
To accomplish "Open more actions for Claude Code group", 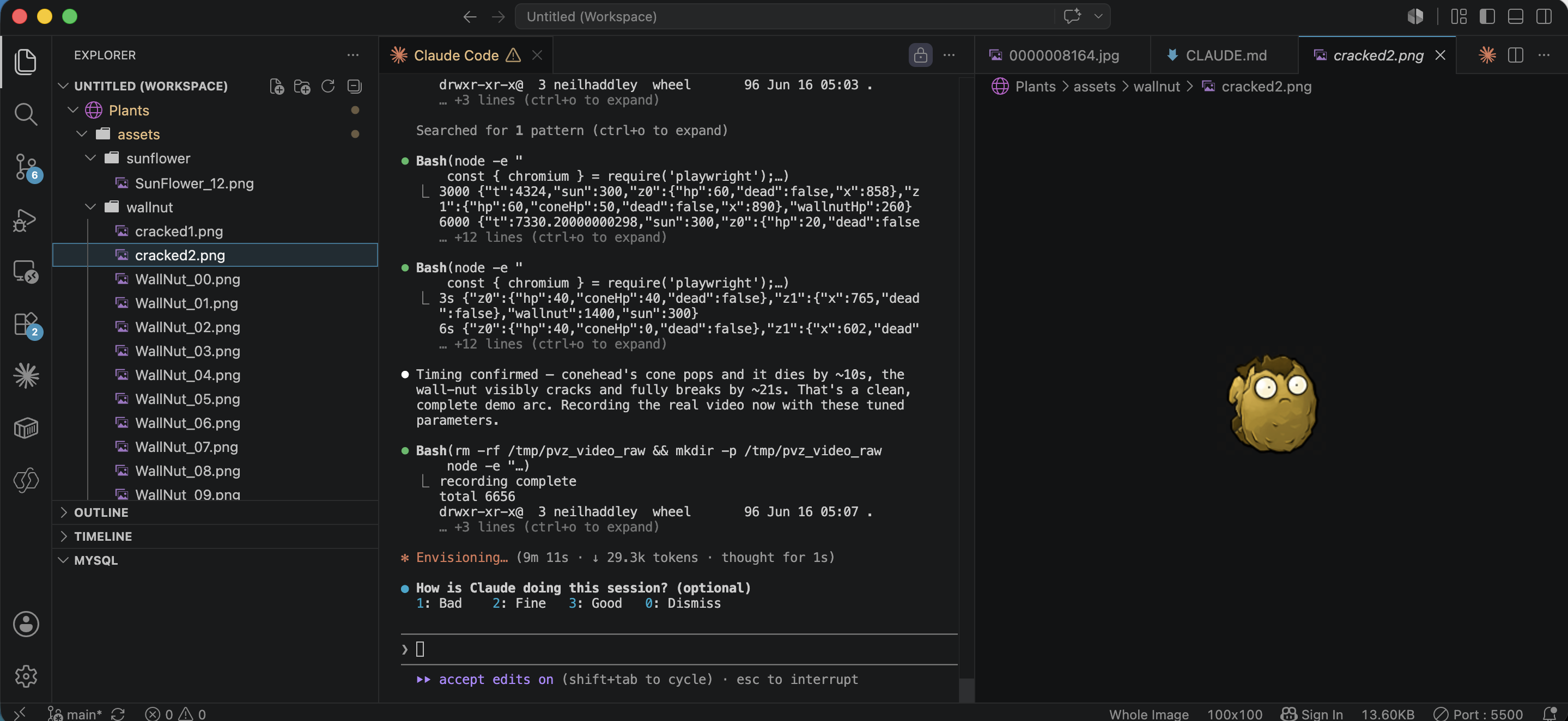I will click(x=949, y=56).
